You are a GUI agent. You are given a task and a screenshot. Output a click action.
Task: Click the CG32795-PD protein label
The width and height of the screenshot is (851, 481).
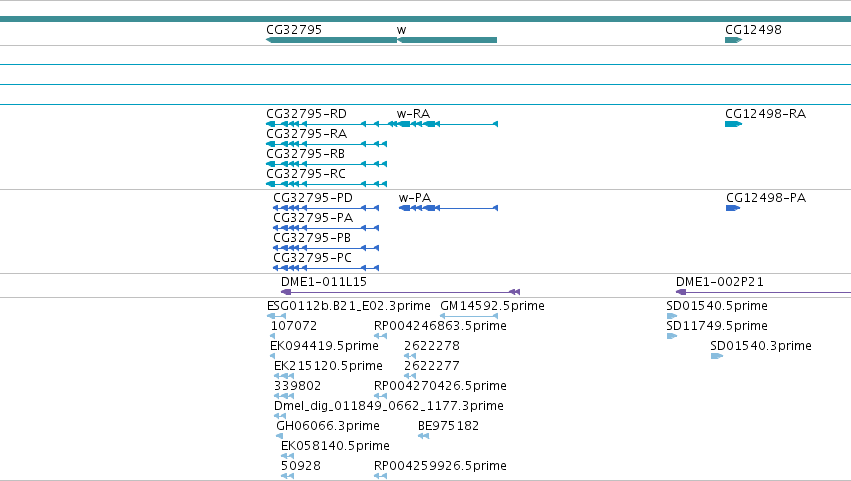(313, 198)
